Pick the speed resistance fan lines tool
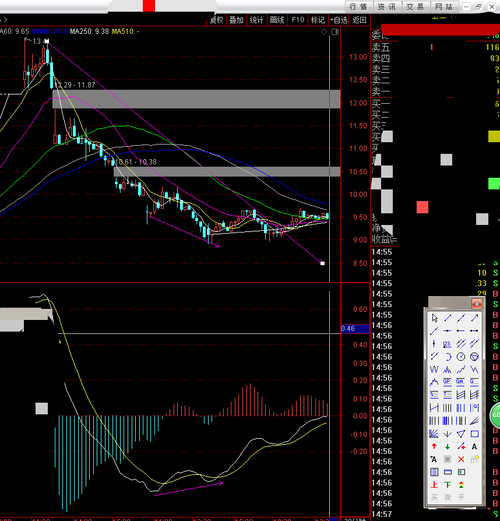 [474, 421]
